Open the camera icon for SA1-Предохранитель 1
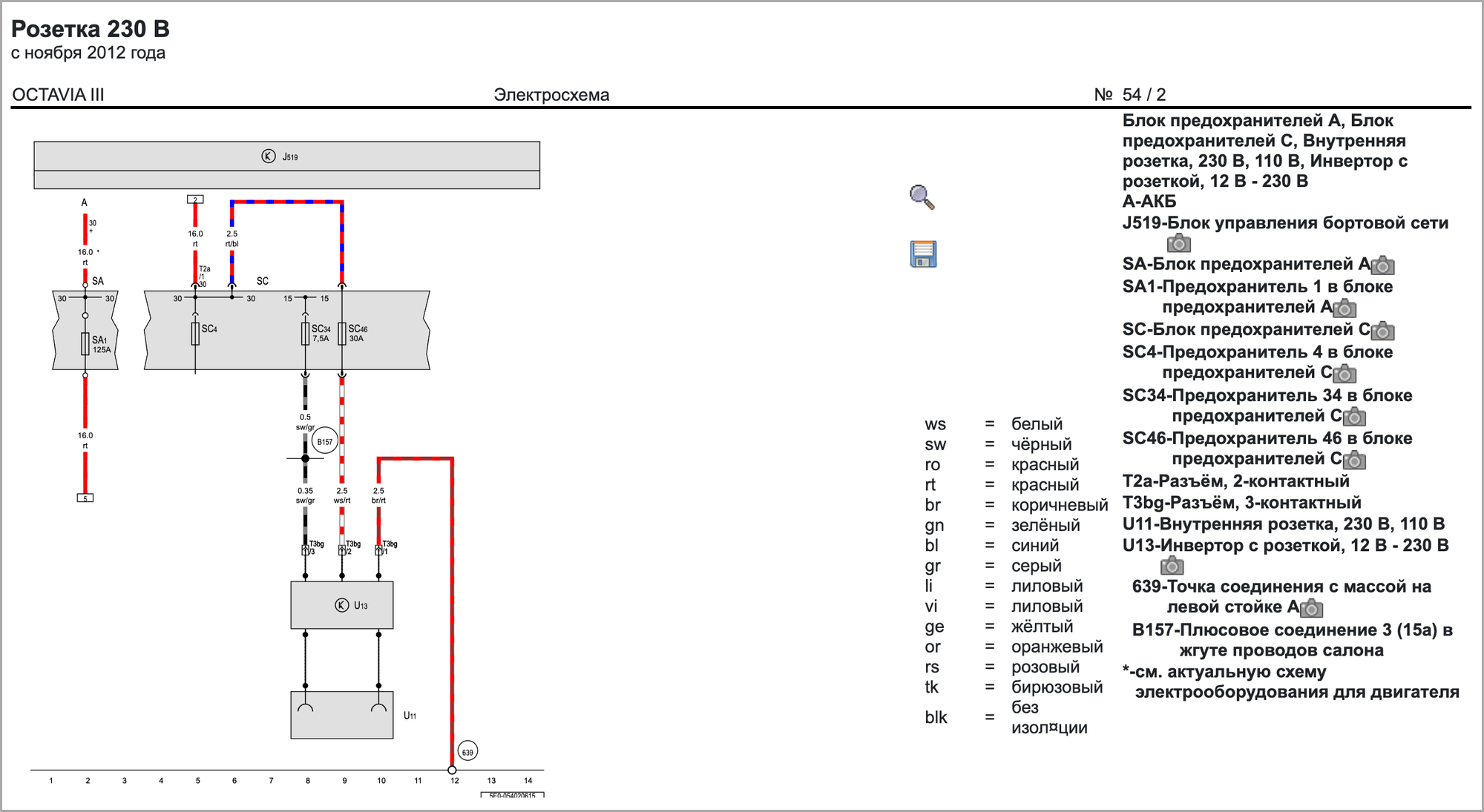The width and height of the screenshot is (1484, 812). (x=1345, y=308)
